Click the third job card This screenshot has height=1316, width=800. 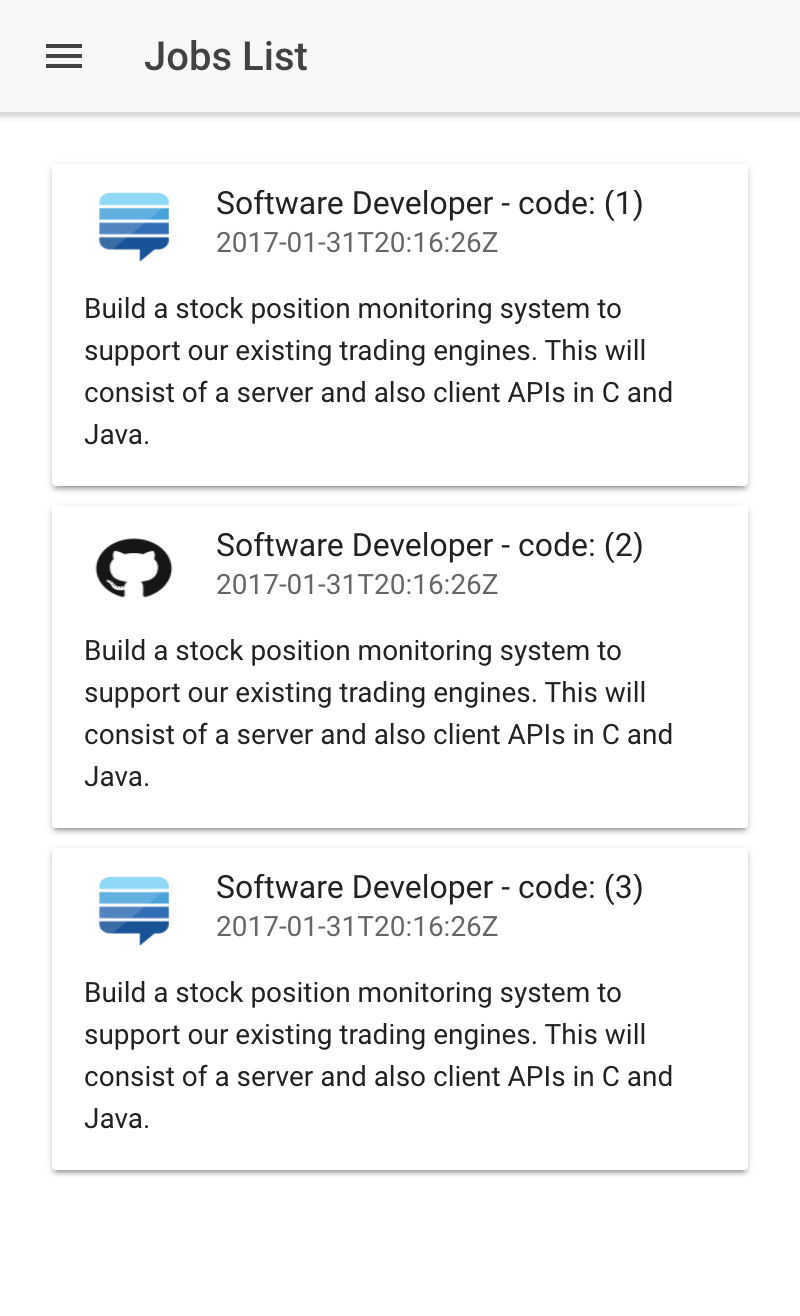click(x=400, y=1005)
